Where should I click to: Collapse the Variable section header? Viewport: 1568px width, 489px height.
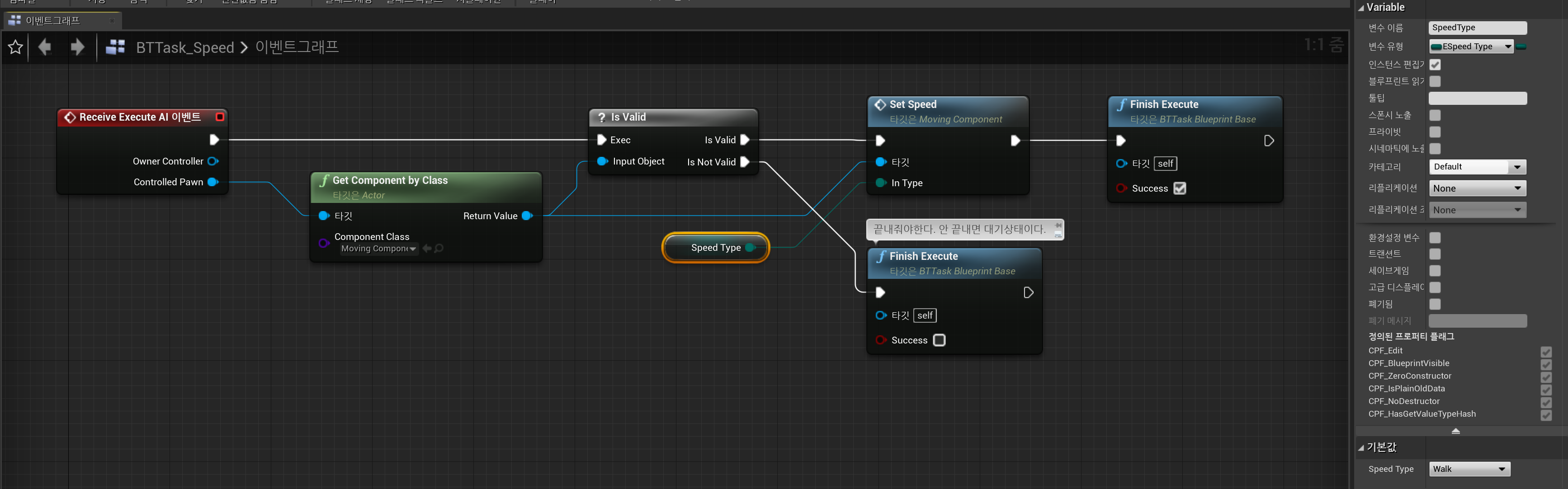click(1362, 8)
